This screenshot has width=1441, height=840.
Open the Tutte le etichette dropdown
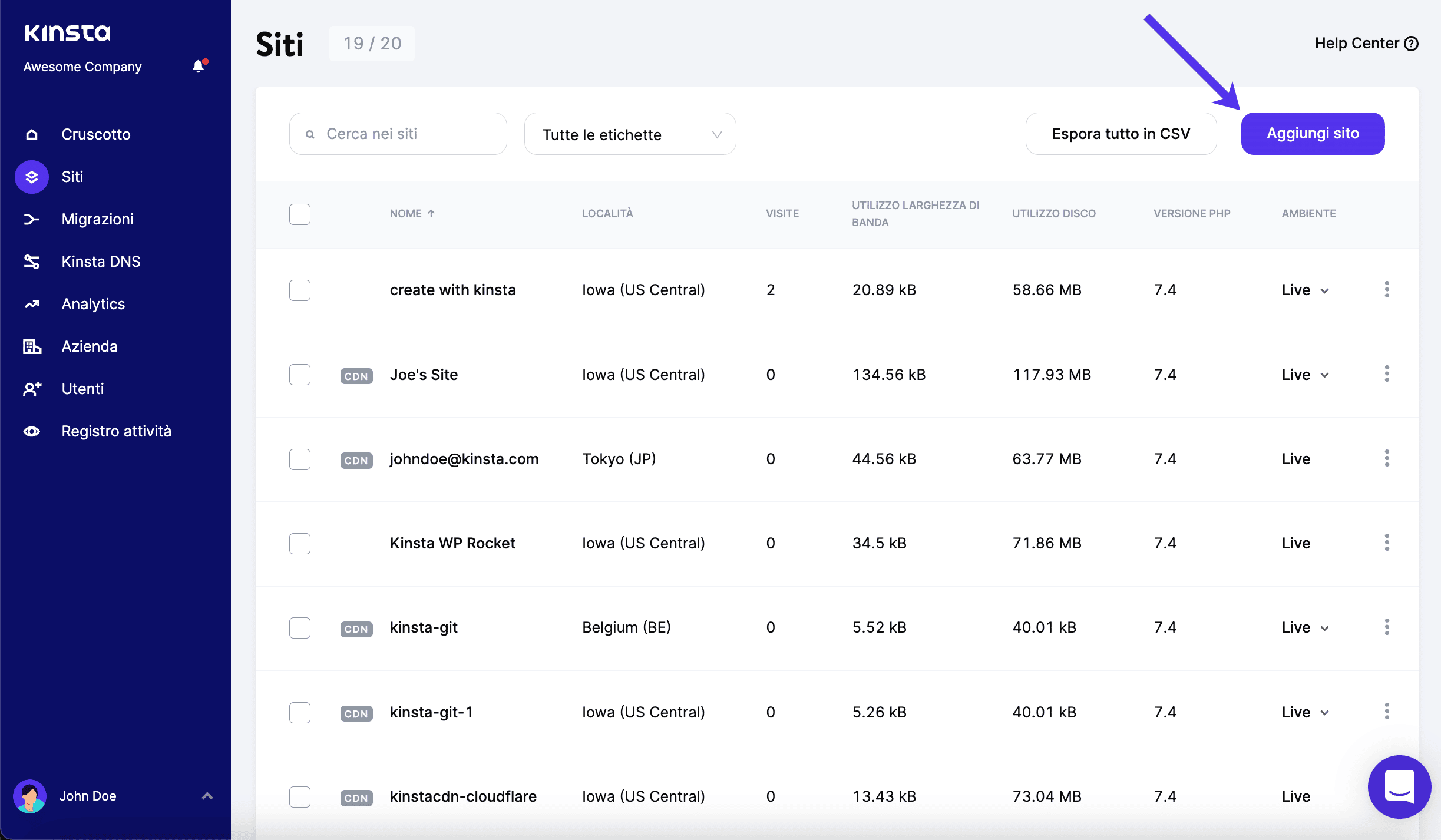coord(630,134)
